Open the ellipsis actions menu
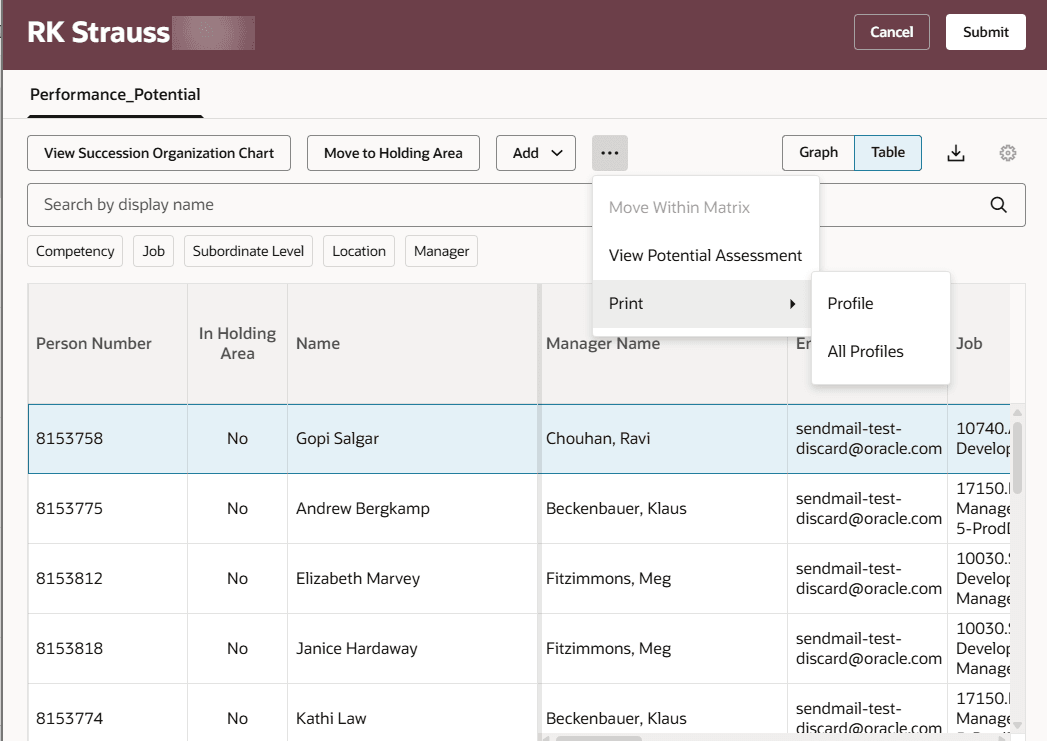 point(610,152)
